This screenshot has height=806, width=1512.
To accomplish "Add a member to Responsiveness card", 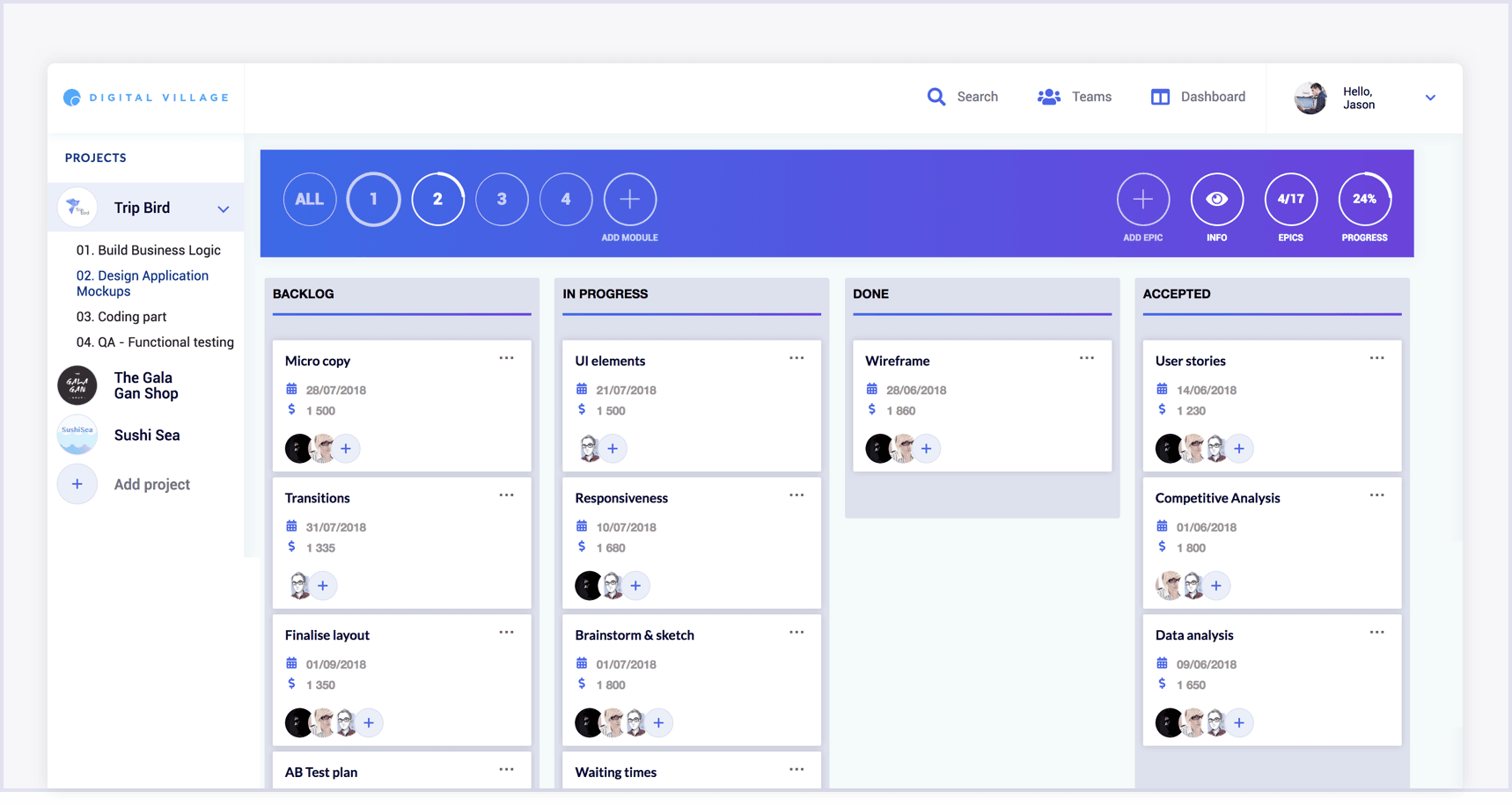I will [x=635, y=586].
